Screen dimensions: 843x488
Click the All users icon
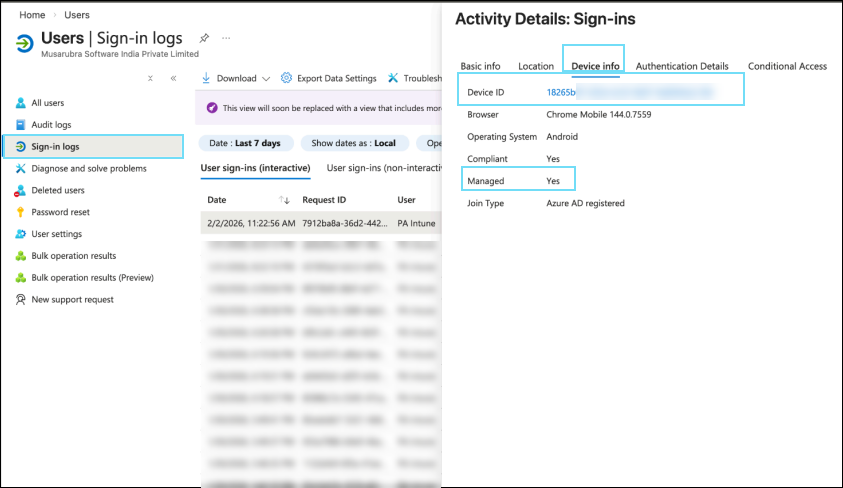pyautogui.click(x=20, y=103)
